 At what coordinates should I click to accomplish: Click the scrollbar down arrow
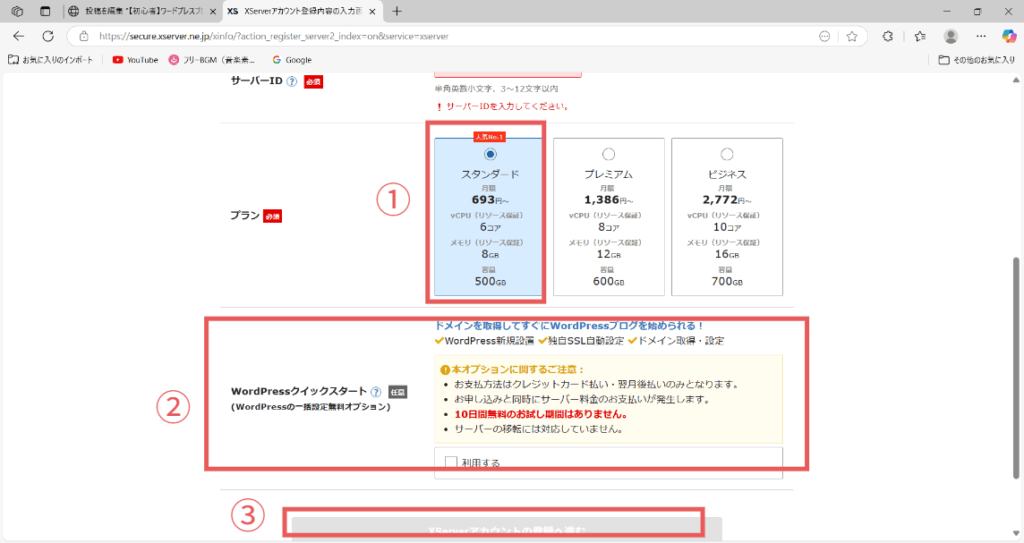1016,534
